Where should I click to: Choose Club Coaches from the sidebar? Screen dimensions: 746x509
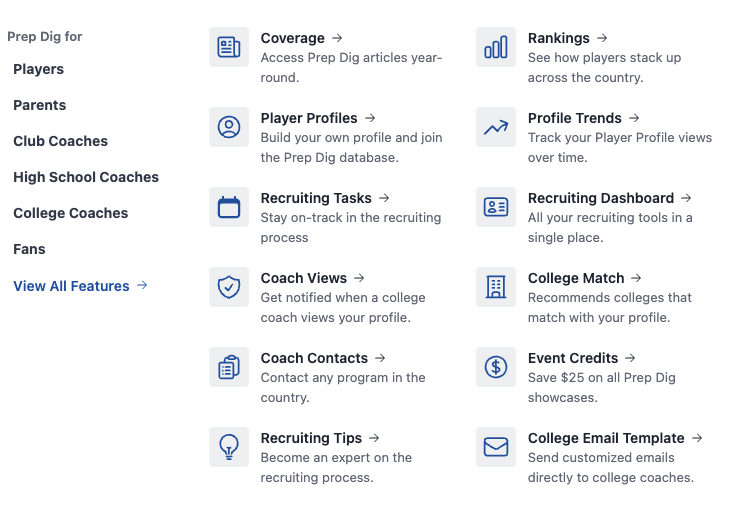pos(60,141)
